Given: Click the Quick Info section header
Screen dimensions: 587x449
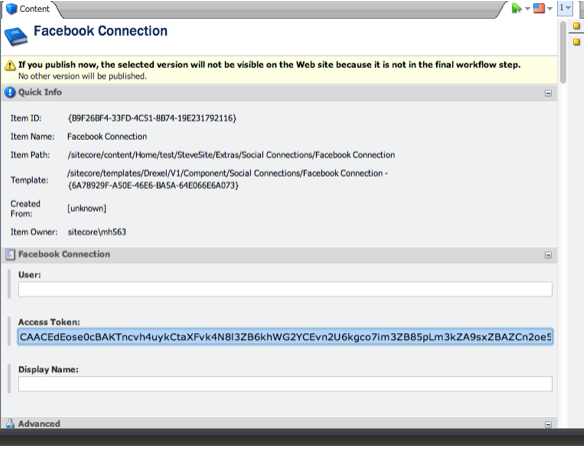Looking at the screenshot, I should 279,92.
